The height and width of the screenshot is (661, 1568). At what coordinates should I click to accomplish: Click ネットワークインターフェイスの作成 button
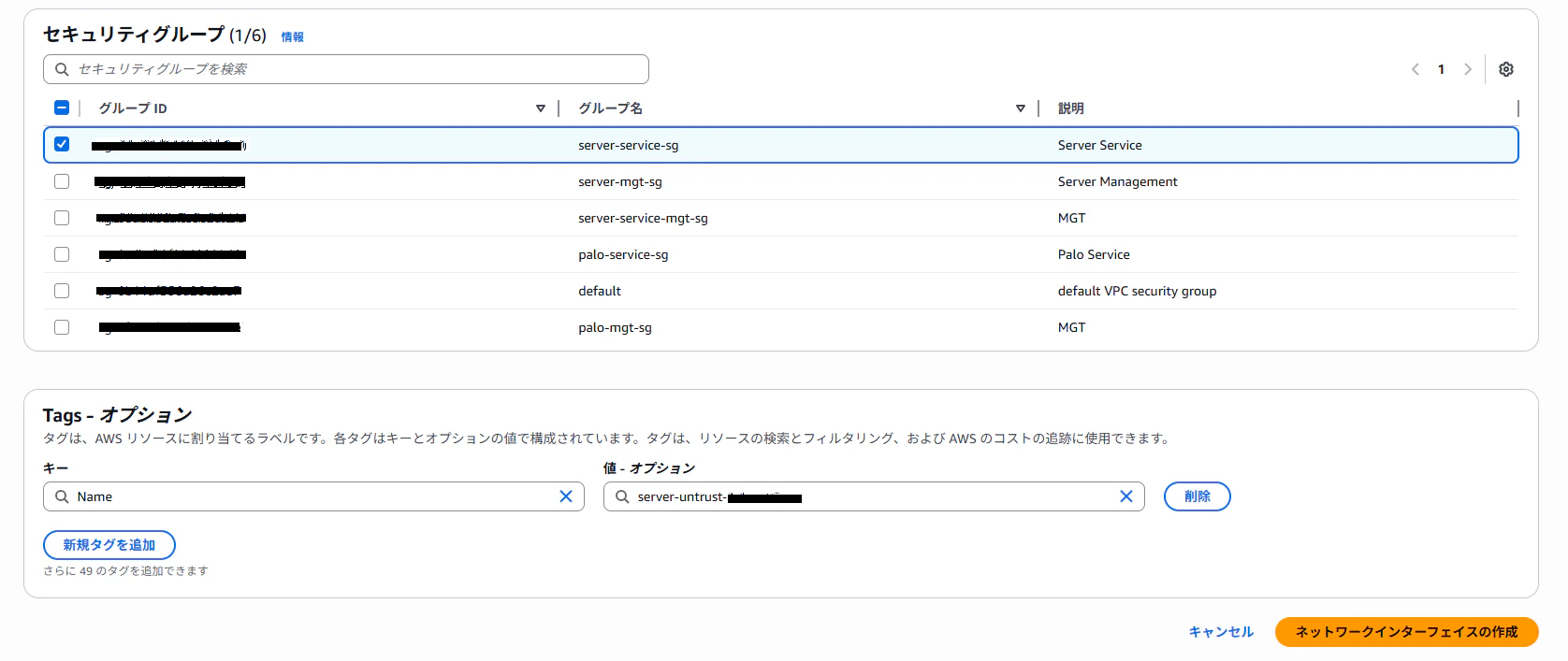pyautogui.click(x=1407, y=632)
